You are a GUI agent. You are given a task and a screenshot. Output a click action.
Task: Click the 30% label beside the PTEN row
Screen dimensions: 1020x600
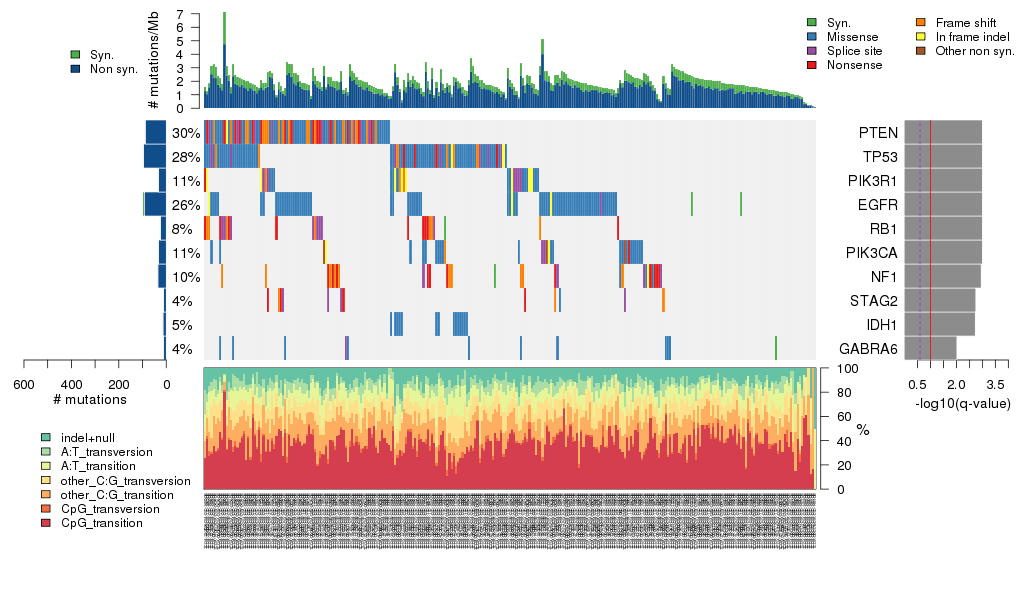click(185, 133)
